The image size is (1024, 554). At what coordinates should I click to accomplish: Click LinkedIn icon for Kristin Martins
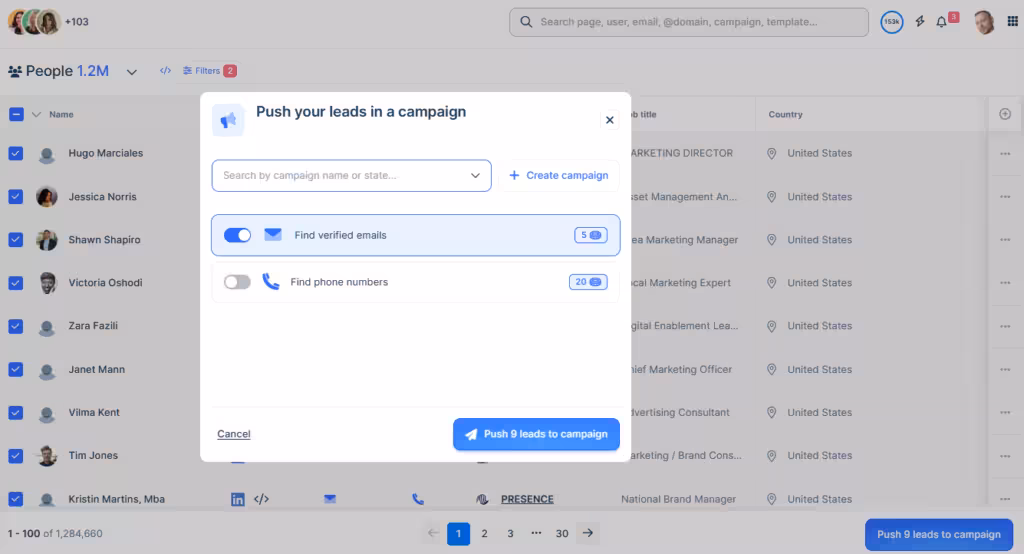pyautogui.click(x=238, y=499)
